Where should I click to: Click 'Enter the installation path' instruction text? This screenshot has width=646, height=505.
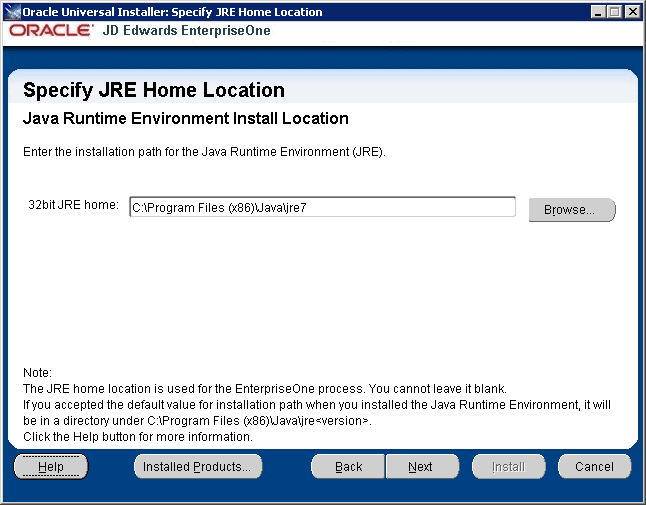pyautogui.click(x=204, y=152)
